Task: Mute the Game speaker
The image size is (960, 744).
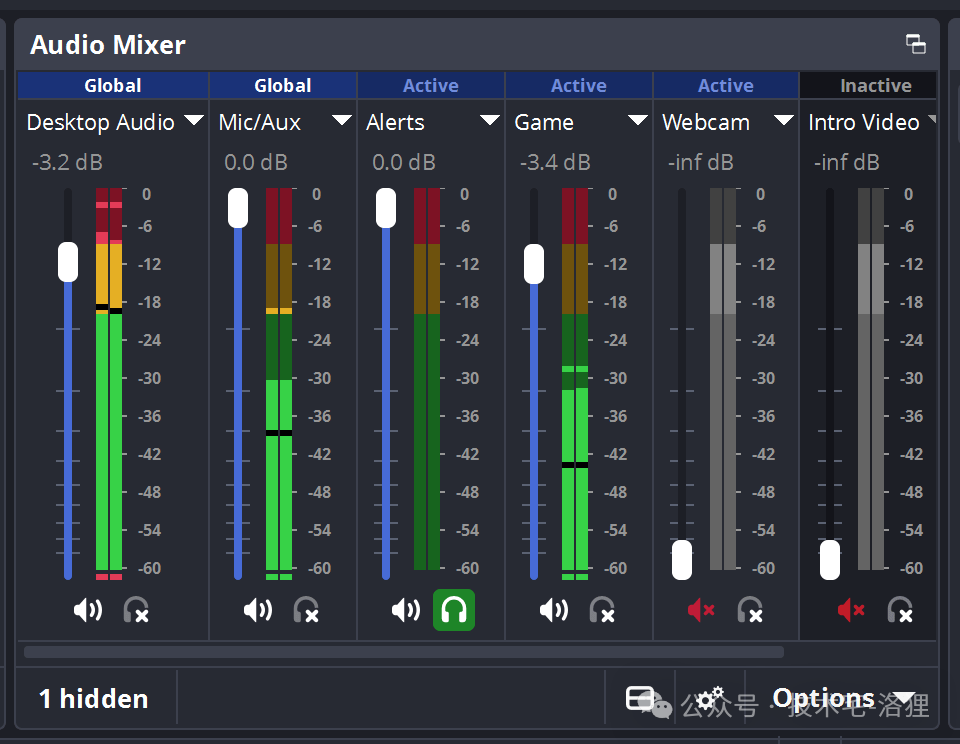Action: coord(554,610)
